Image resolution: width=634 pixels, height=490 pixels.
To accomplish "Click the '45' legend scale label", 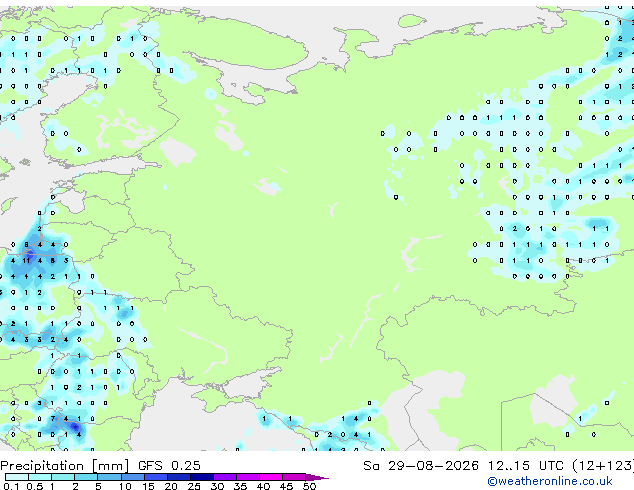I will click(286, 486).
